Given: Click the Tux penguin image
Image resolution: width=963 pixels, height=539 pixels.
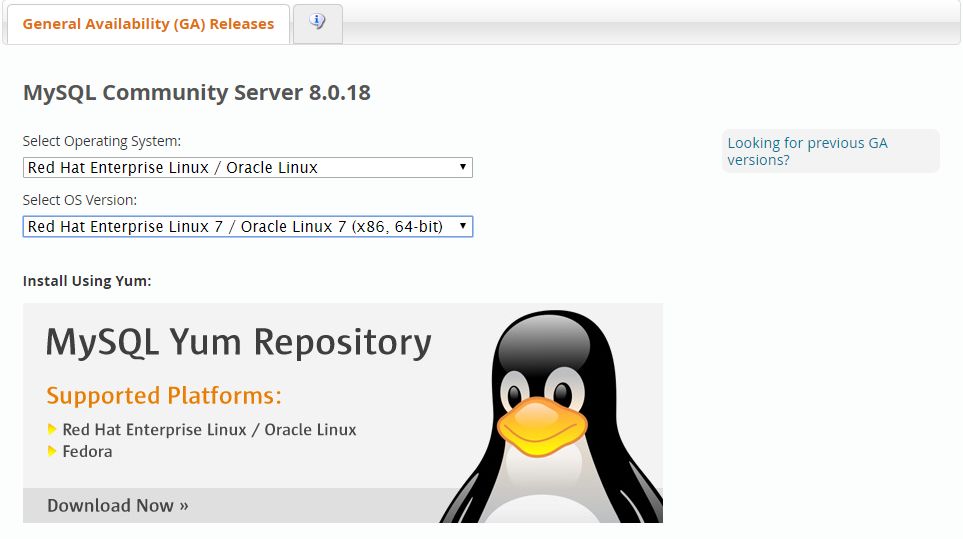Looking at the screenshot, I should coord(552,416).
